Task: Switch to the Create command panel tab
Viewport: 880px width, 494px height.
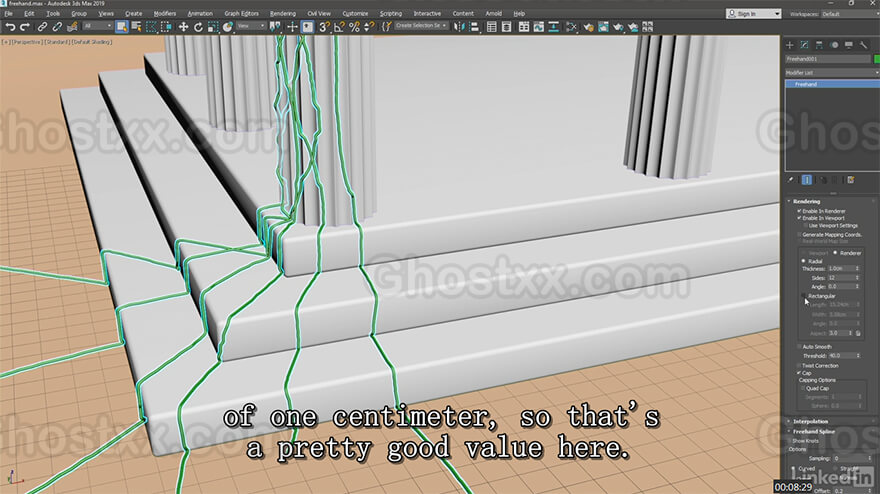Action: (790, 45)
